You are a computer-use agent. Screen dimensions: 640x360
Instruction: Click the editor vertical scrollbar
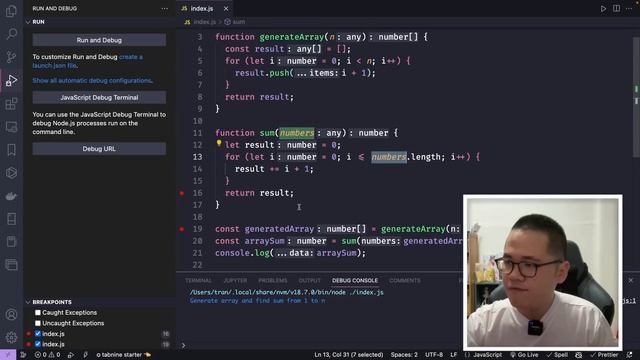(x=636, y=97)
